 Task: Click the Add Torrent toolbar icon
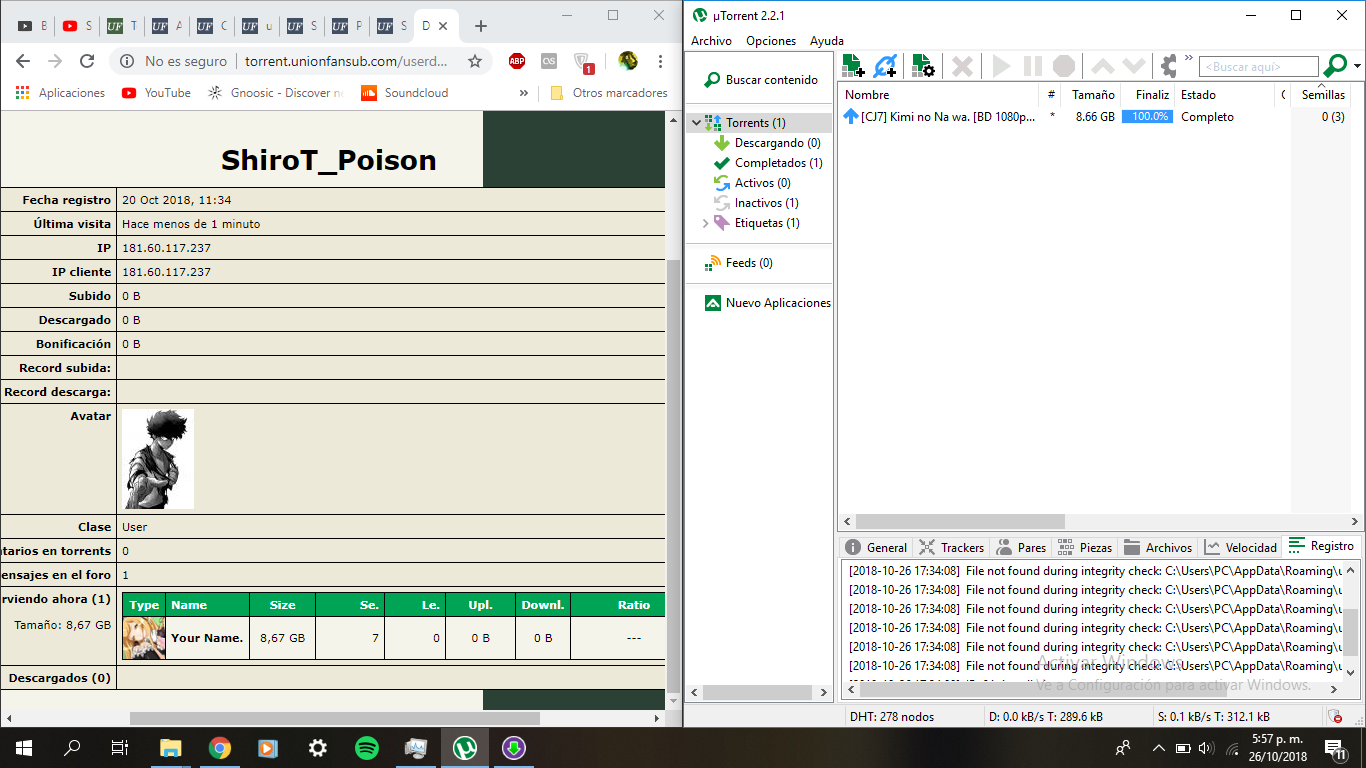pyautogui.click(x=853, y=66)
